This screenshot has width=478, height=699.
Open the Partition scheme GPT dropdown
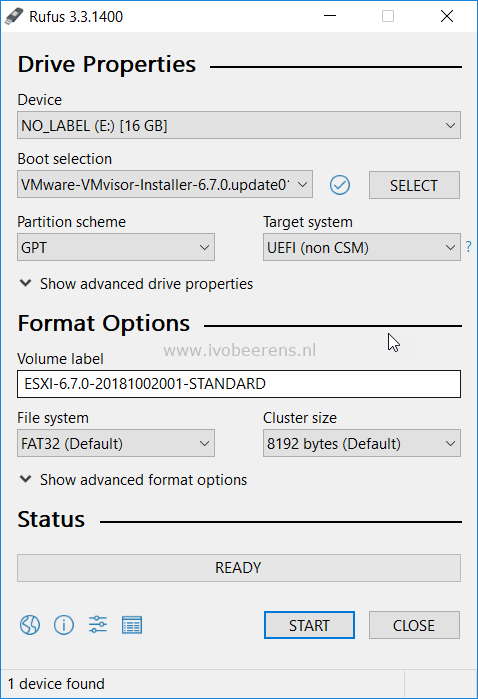point(115,247)
